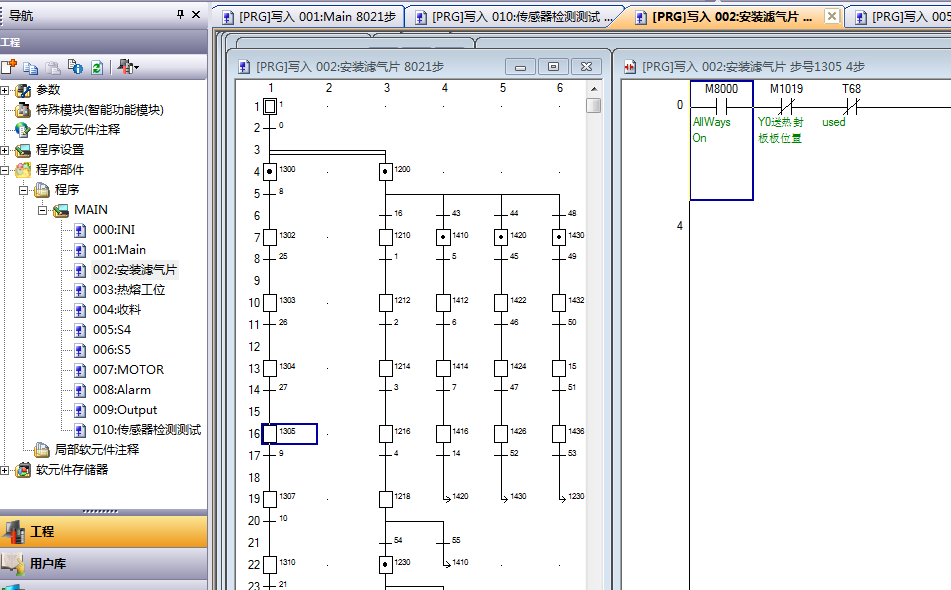Collapse the MAIN program tree node
Screen dimensions: 951x590
click(x=43, y=210)
